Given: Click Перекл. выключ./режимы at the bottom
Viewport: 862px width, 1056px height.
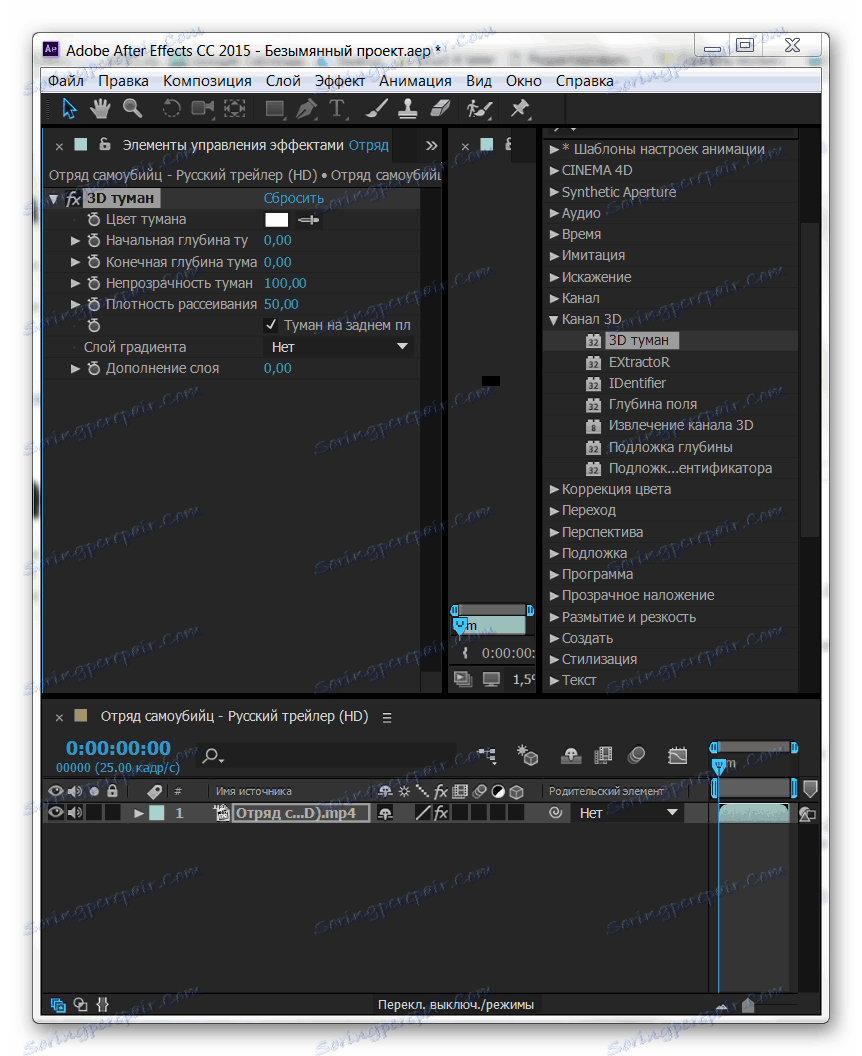Looking at the screenshot, I should [455, 1004].
